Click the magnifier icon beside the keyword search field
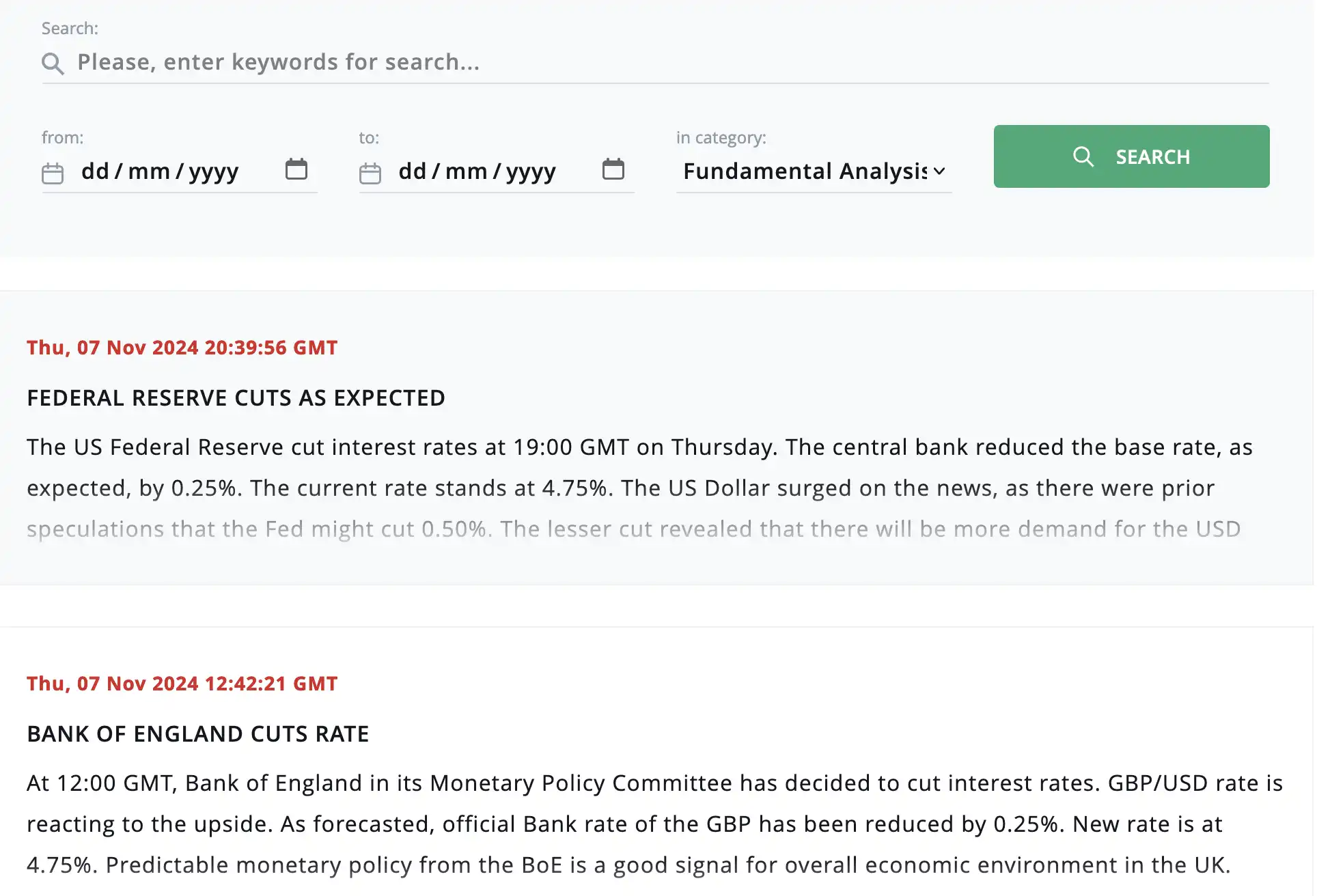This screenshot has height=896, width=1317. click(x=53, y=64)
